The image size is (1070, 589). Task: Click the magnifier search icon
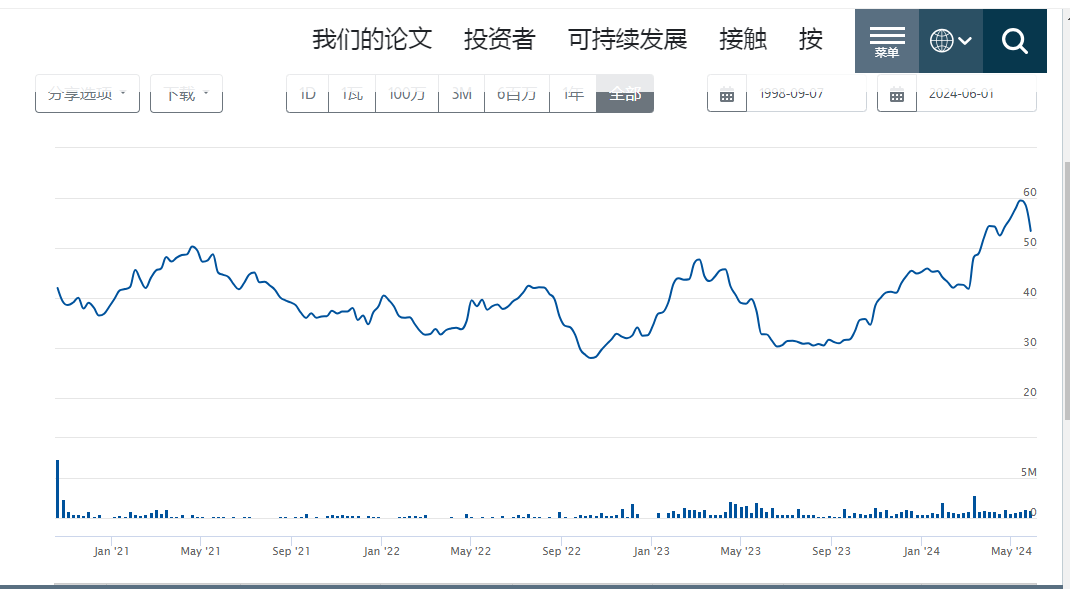click(x=1015, y=41)
